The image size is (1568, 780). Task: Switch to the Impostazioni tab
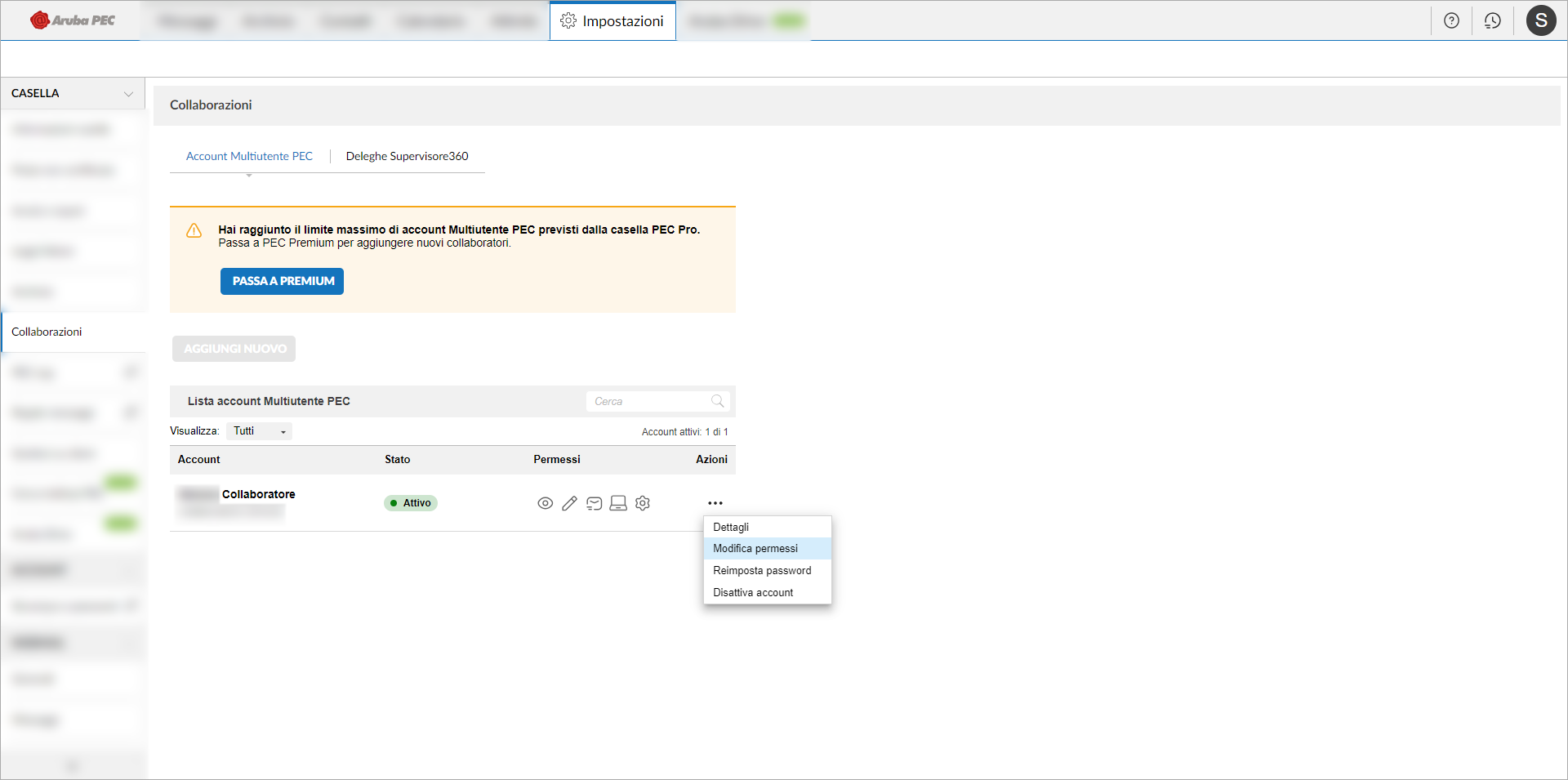[612, 20]
